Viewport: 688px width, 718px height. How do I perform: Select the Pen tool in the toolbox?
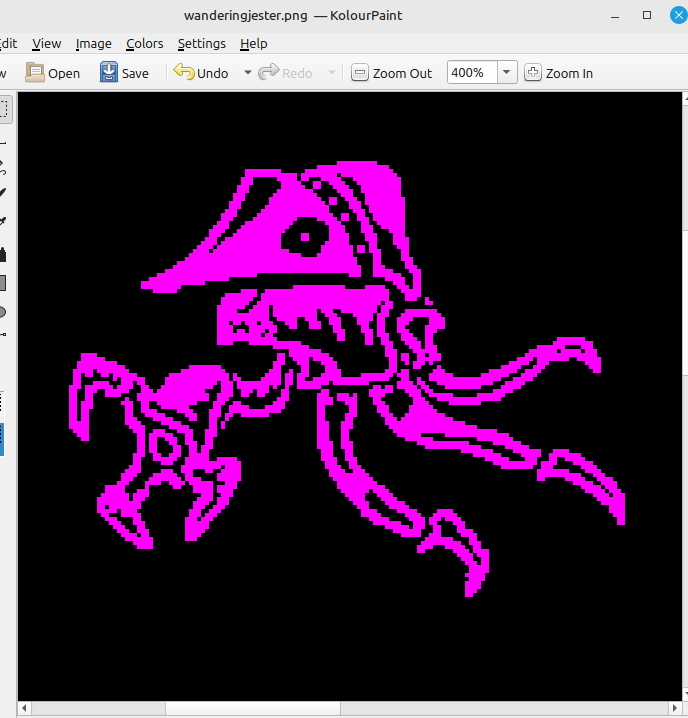(x=3, y=192)
